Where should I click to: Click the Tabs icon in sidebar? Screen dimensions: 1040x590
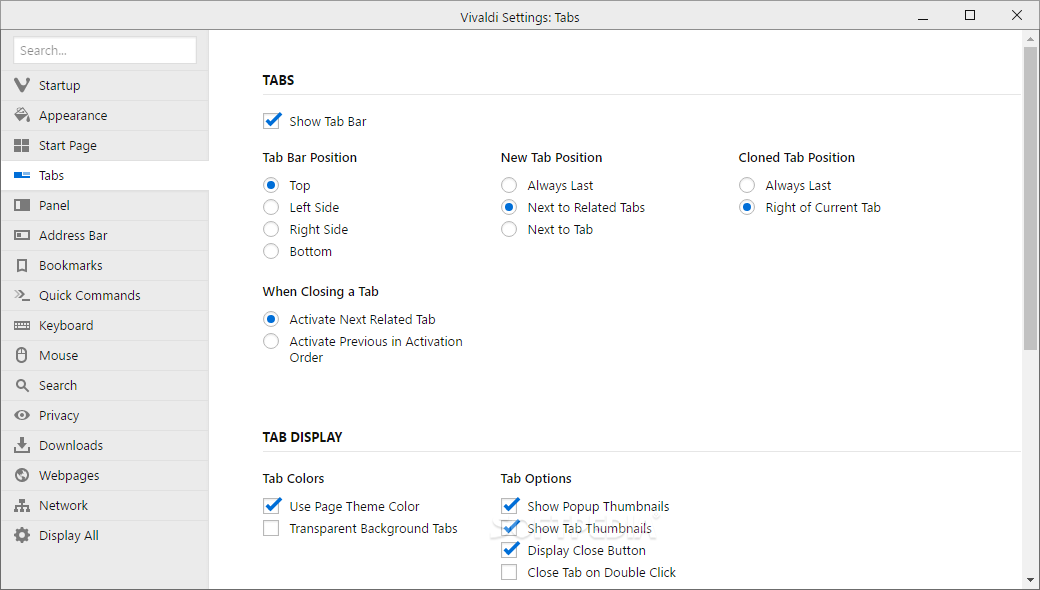click(x=22, y=175)
